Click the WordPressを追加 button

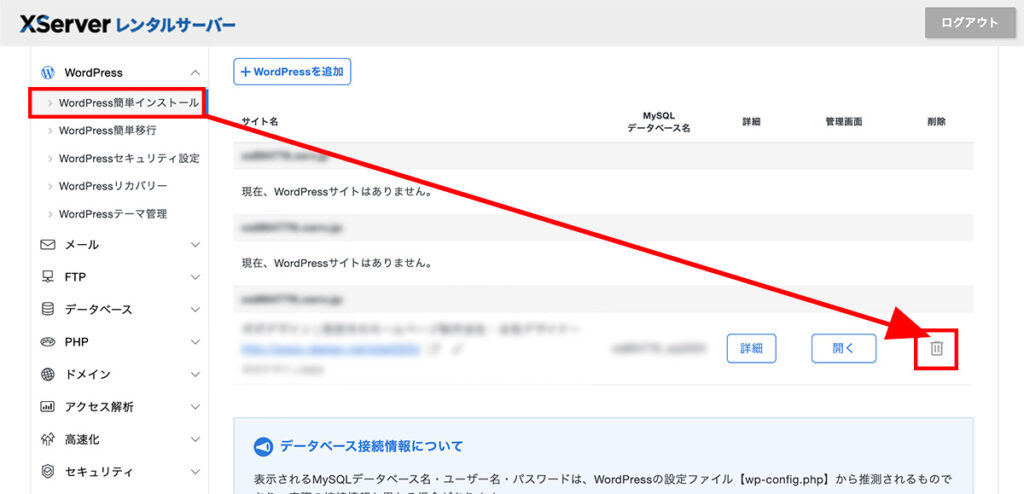point(292,72)
